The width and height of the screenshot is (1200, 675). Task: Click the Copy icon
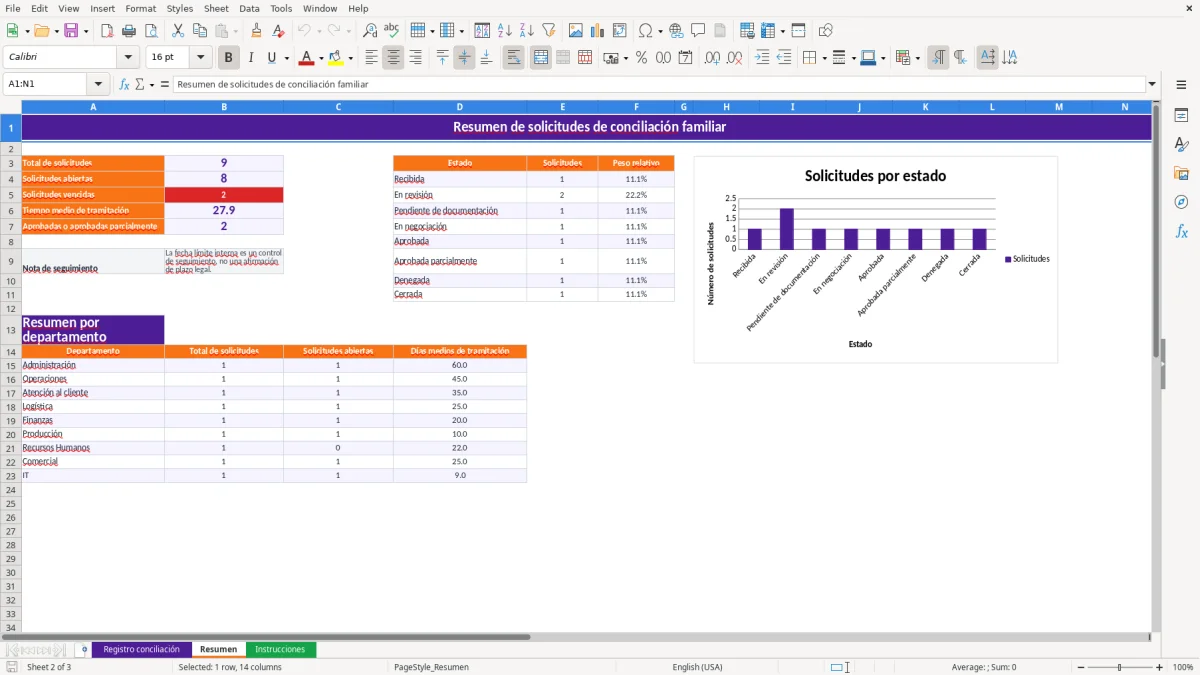200,31
